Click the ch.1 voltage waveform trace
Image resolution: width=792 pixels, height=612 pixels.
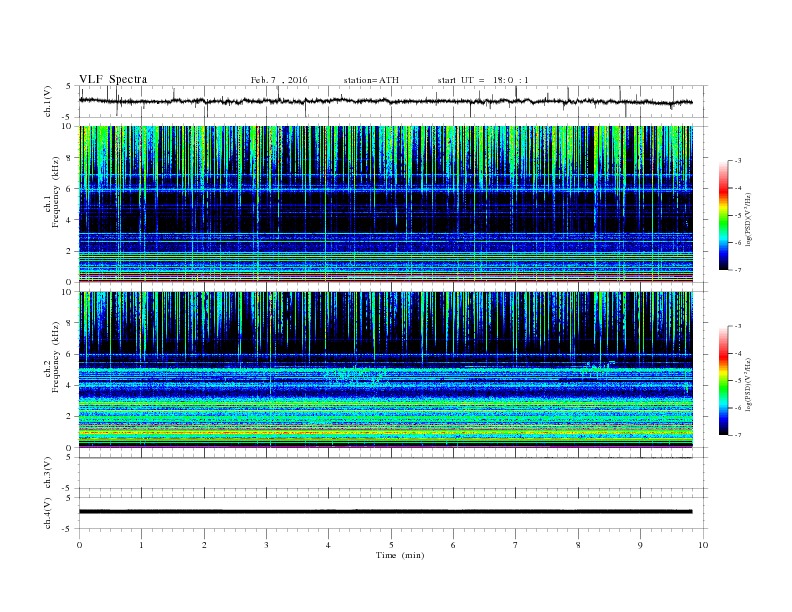click(386, 101)
